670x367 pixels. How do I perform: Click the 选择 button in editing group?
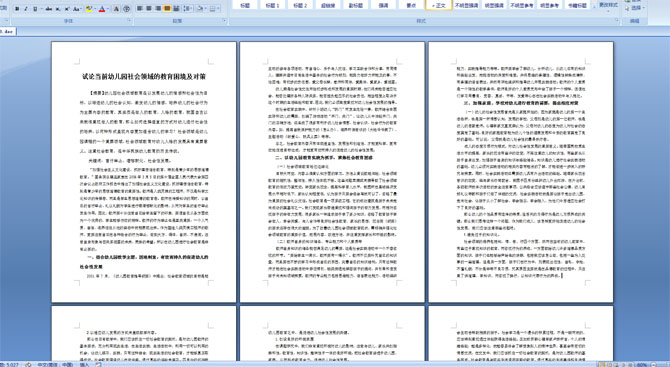coord(634,8)
